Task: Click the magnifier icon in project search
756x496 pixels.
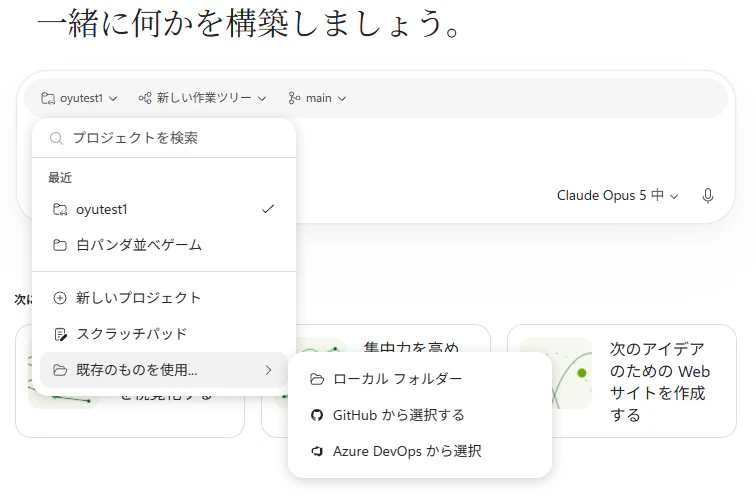Action: [x=56, y=139]
